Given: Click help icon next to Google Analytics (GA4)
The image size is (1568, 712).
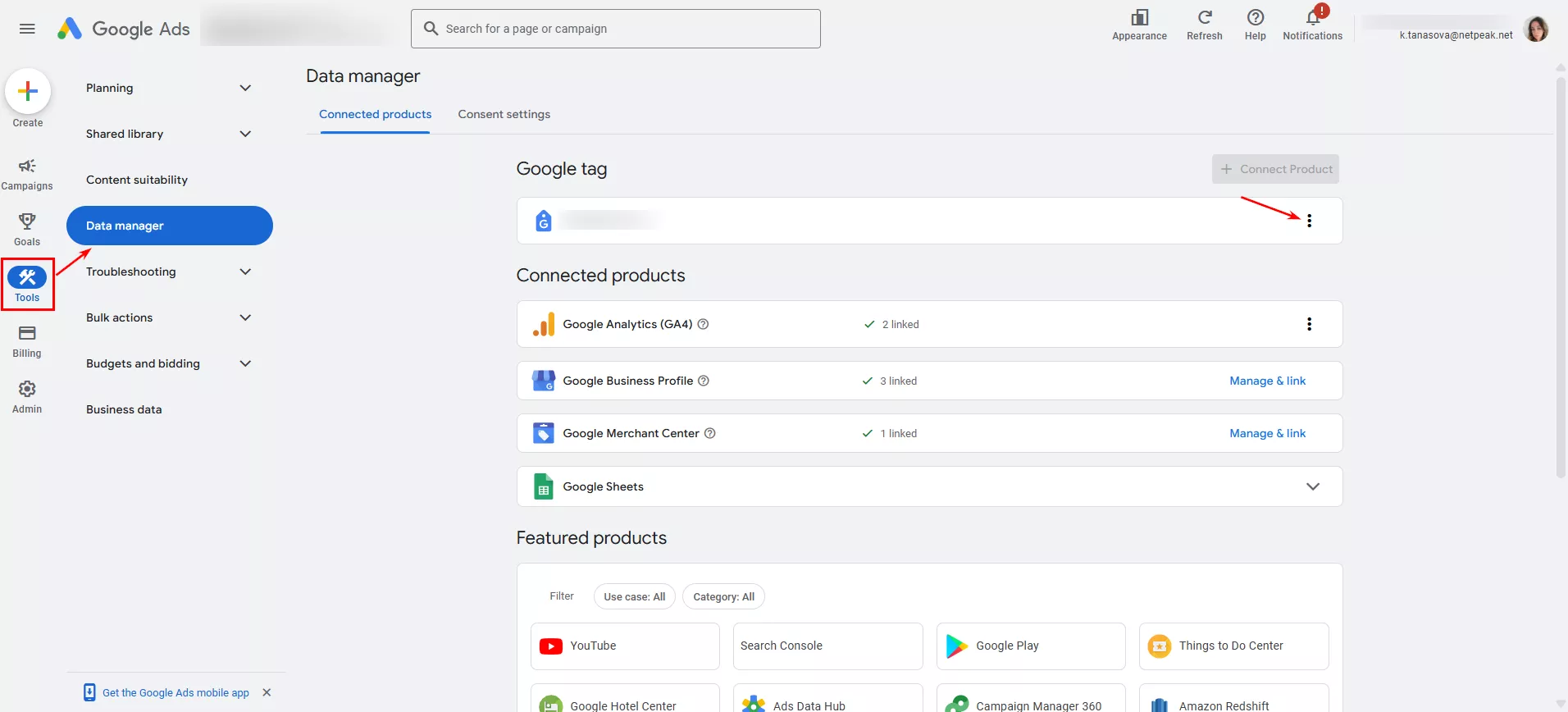Looking at the screenshot, I should (703, 324).
